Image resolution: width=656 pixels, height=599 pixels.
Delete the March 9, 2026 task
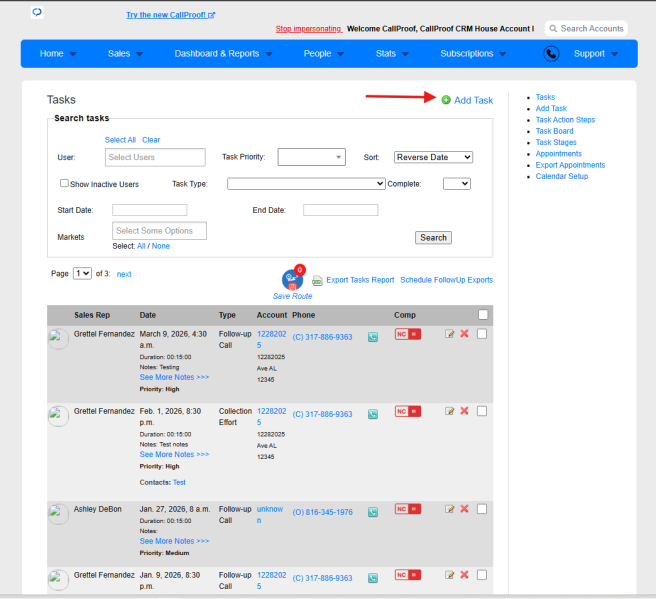tap(464, 333)
